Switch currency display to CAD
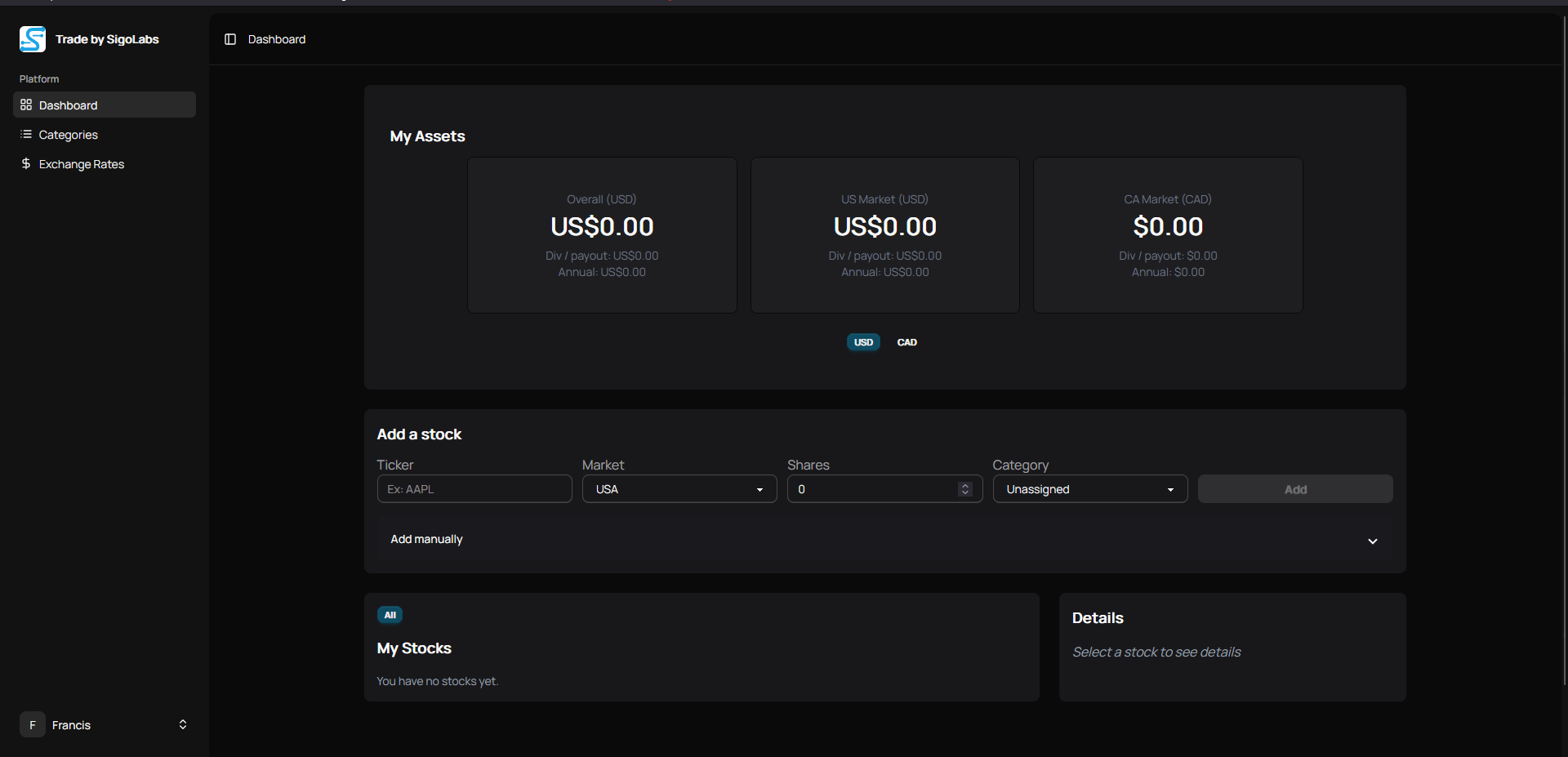 point(906,342)
